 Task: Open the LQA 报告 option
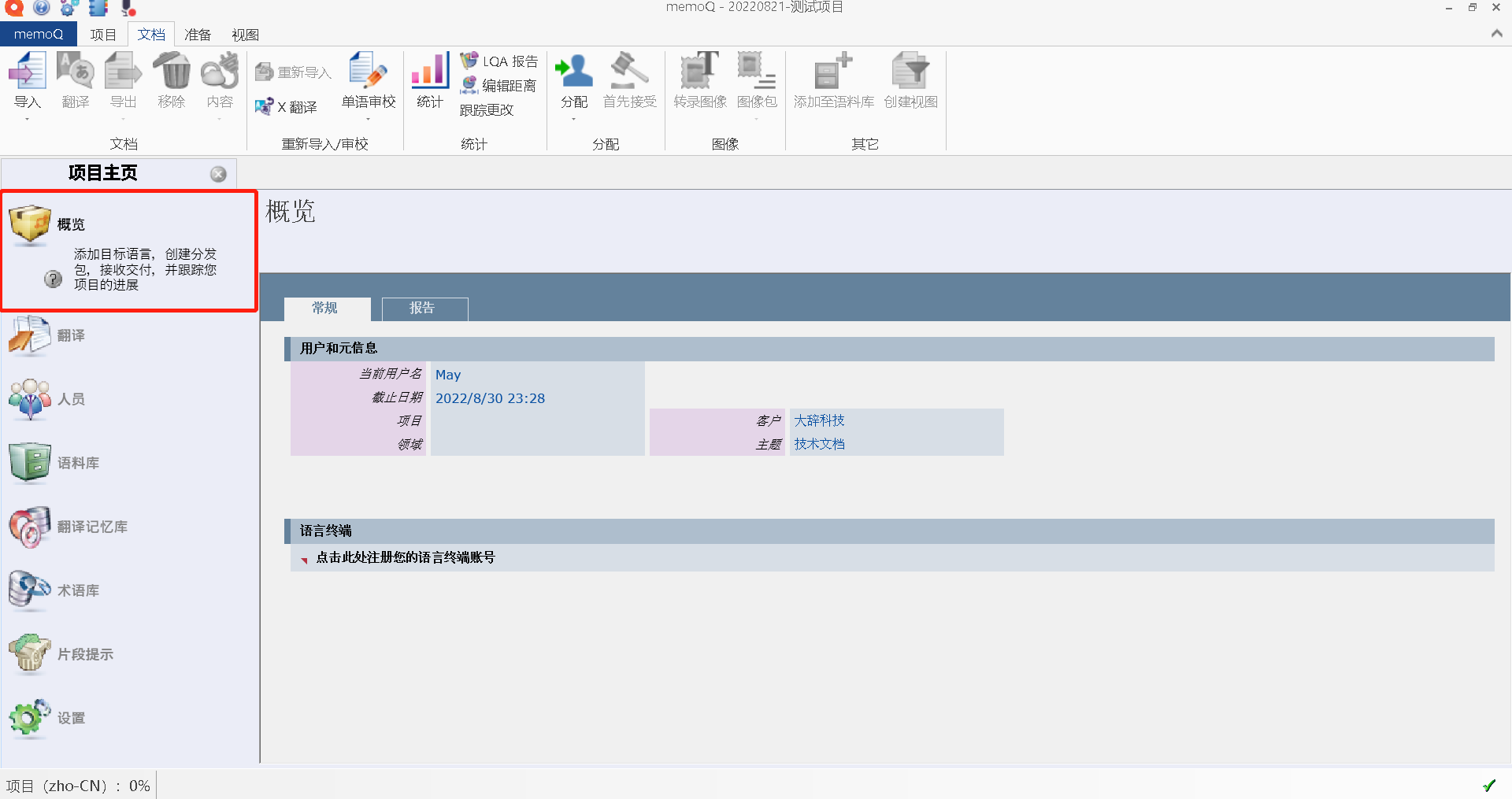point(499,61)
